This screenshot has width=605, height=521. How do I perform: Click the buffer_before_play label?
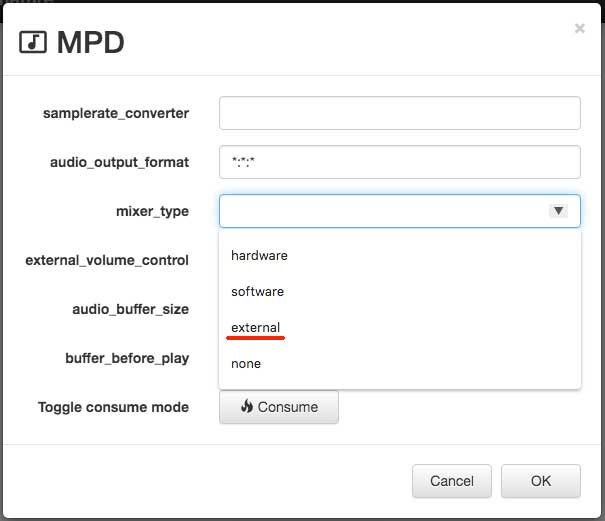tap(127, 359)
